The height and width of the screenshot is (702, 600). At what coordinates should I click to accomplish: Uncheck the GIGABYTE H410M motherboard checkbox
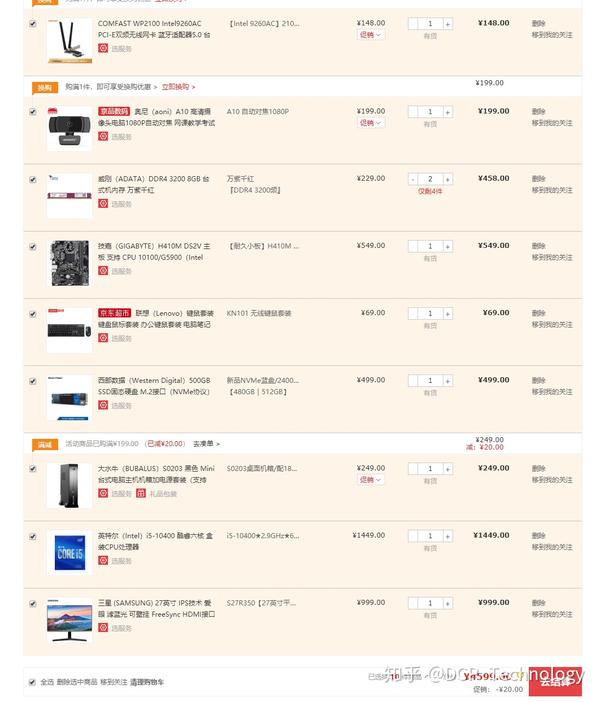[x=33, y=247]
